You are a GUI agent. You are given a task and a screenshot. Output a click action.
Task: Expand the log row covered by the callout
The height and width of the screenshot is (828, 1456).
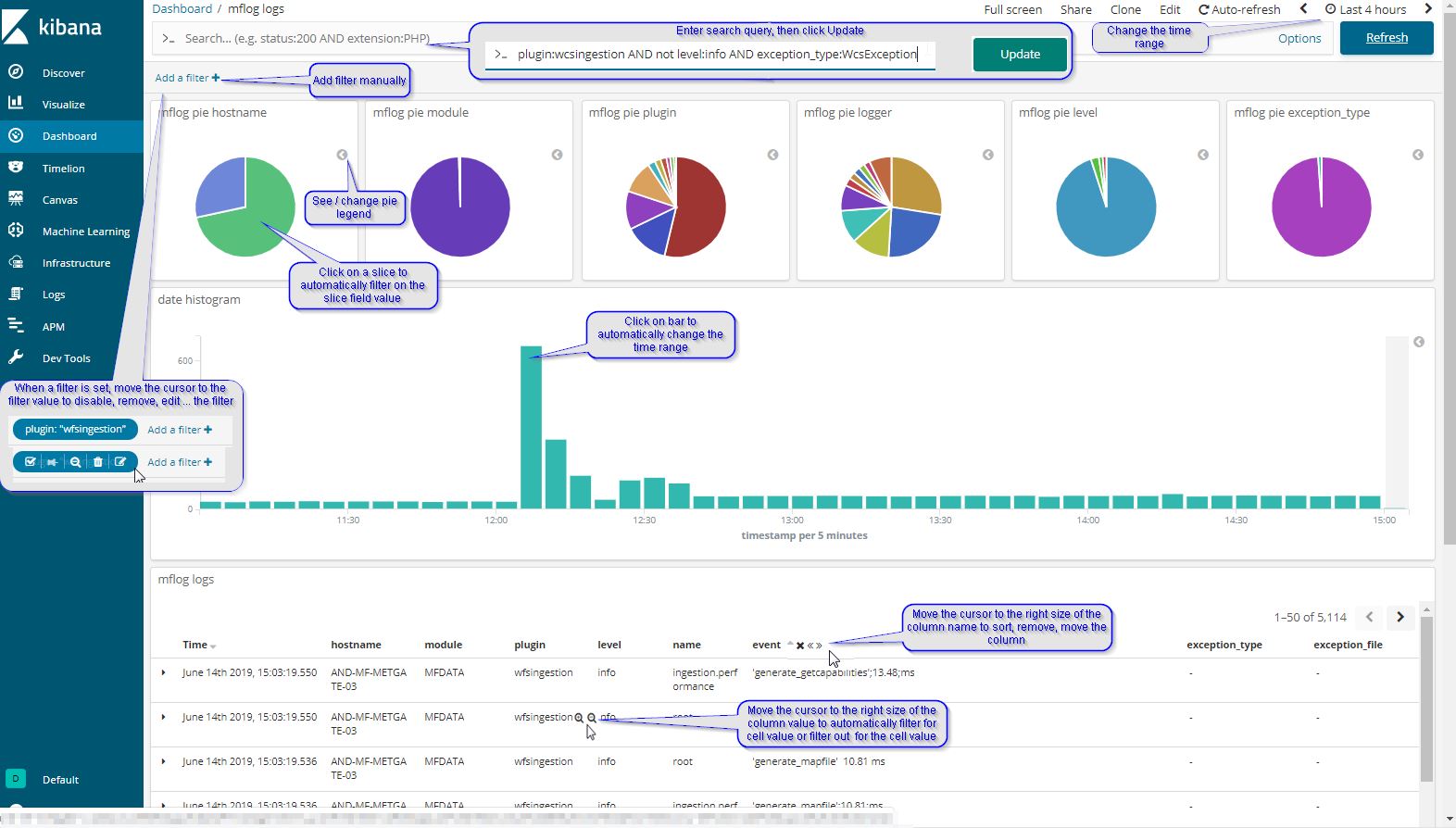[x=164, y=717]
